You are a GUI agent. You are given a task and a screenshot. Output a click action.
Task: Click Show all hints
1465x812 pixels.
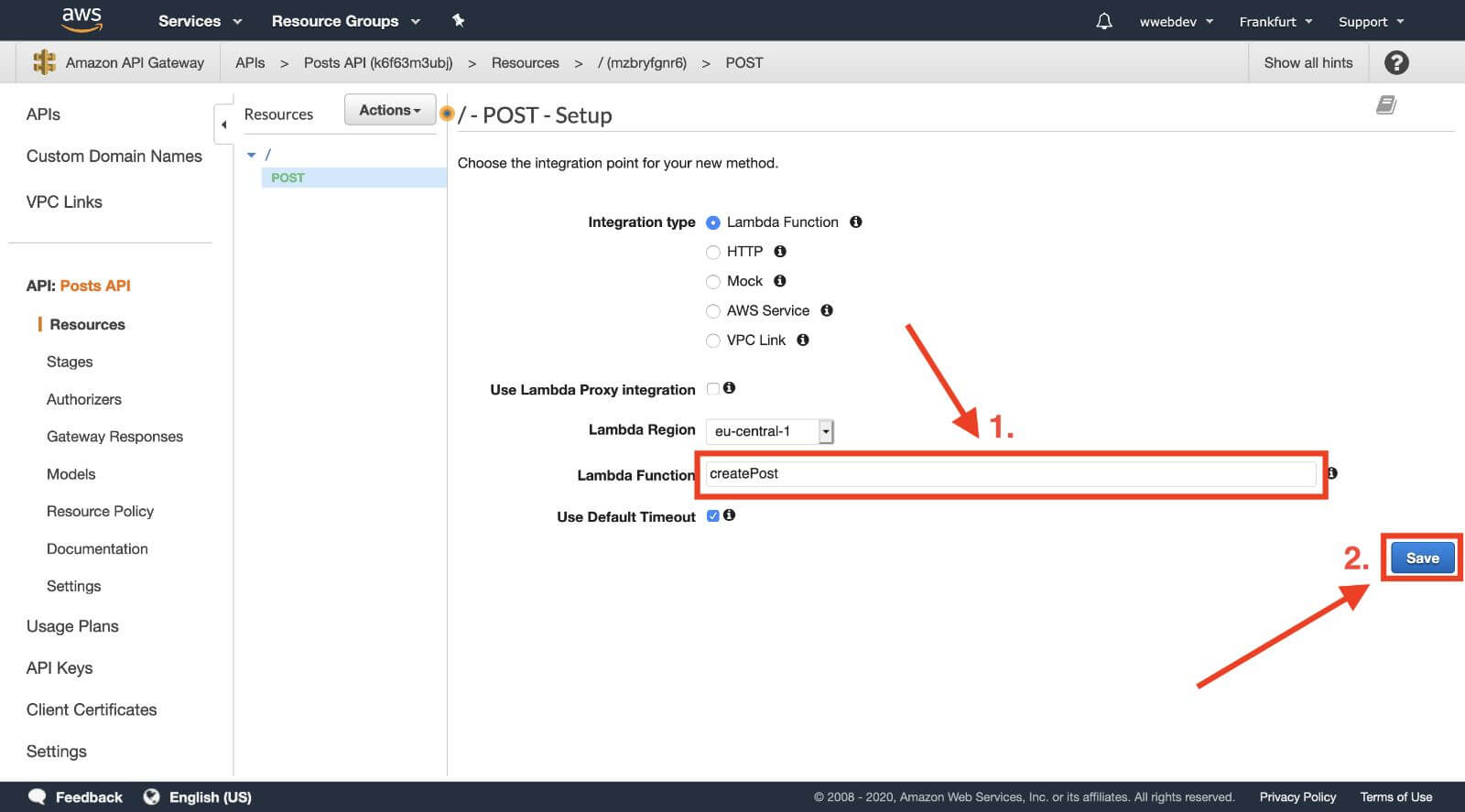(1308, 62)
